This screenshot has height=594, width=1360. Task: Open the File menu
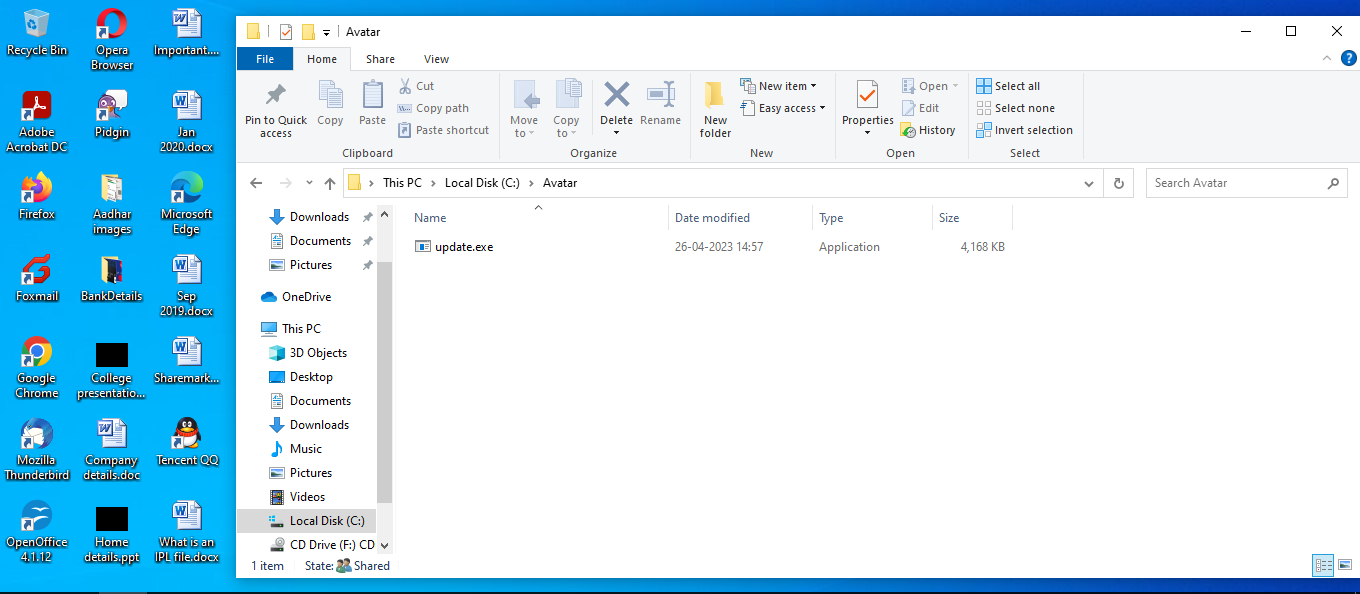point(264,58)
